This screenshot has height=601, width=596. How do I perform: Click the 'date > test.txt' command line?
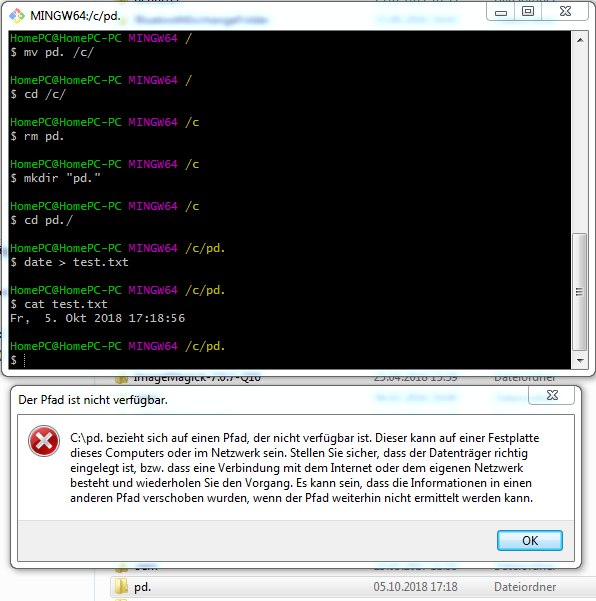tap(76, 262)
